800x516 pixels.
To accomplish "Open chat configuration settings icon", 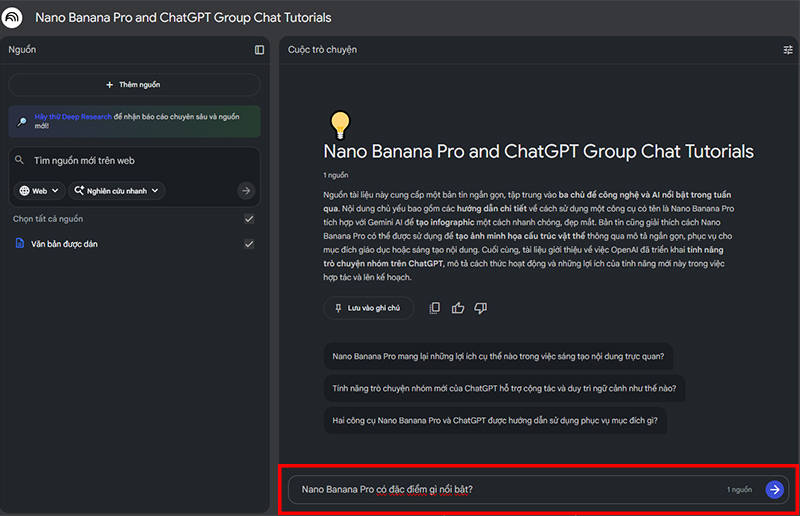I will pyautogui.click(x=787, y=49).
